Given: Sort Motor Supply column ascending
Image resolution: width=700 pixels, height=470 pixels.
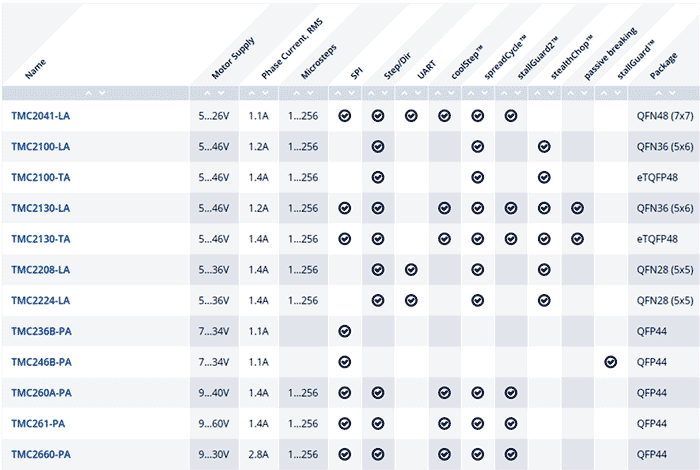Looking at the screenshot, I should (207, 93).
